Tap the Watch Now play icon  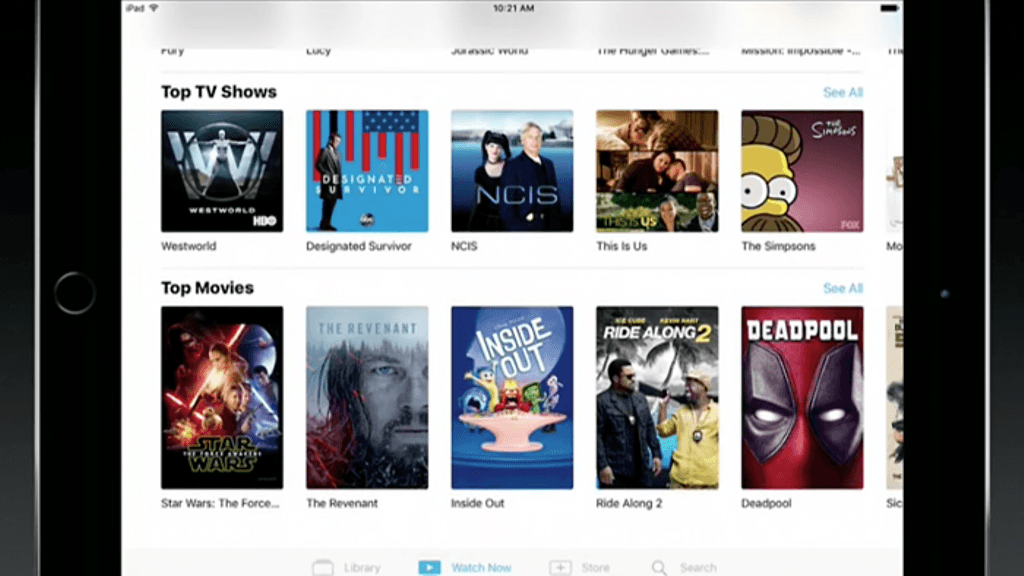429,567
